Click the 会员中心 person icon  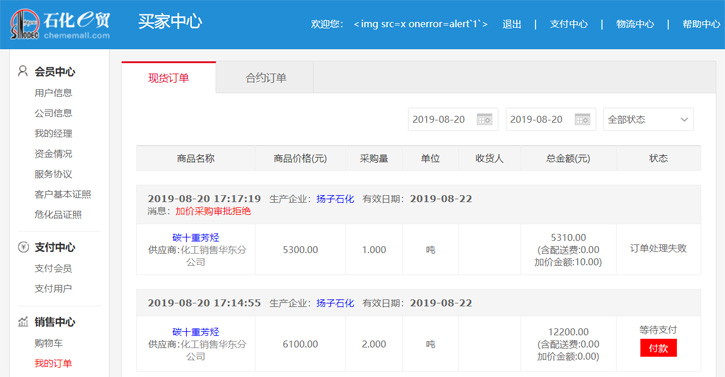[23, 71]
